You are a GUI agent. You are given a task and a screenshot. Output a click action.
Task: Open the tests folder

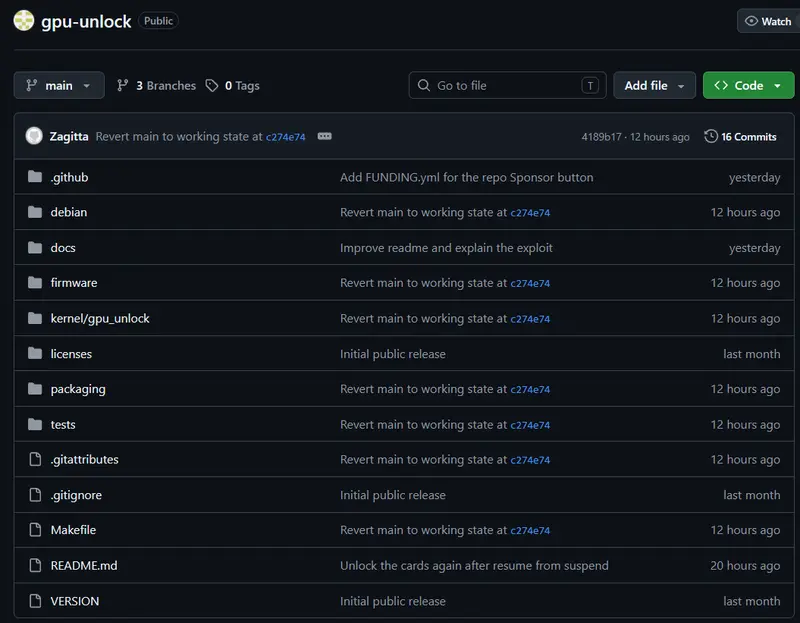pos(63,425)
